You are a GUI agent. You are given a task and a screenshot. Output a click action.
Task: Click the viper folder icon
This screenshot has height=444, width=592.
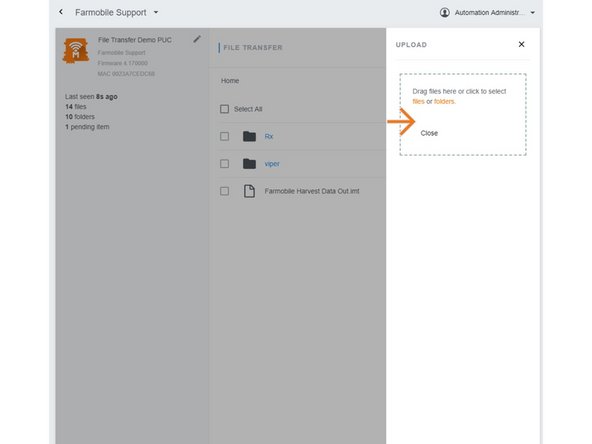tap(249, 164)
